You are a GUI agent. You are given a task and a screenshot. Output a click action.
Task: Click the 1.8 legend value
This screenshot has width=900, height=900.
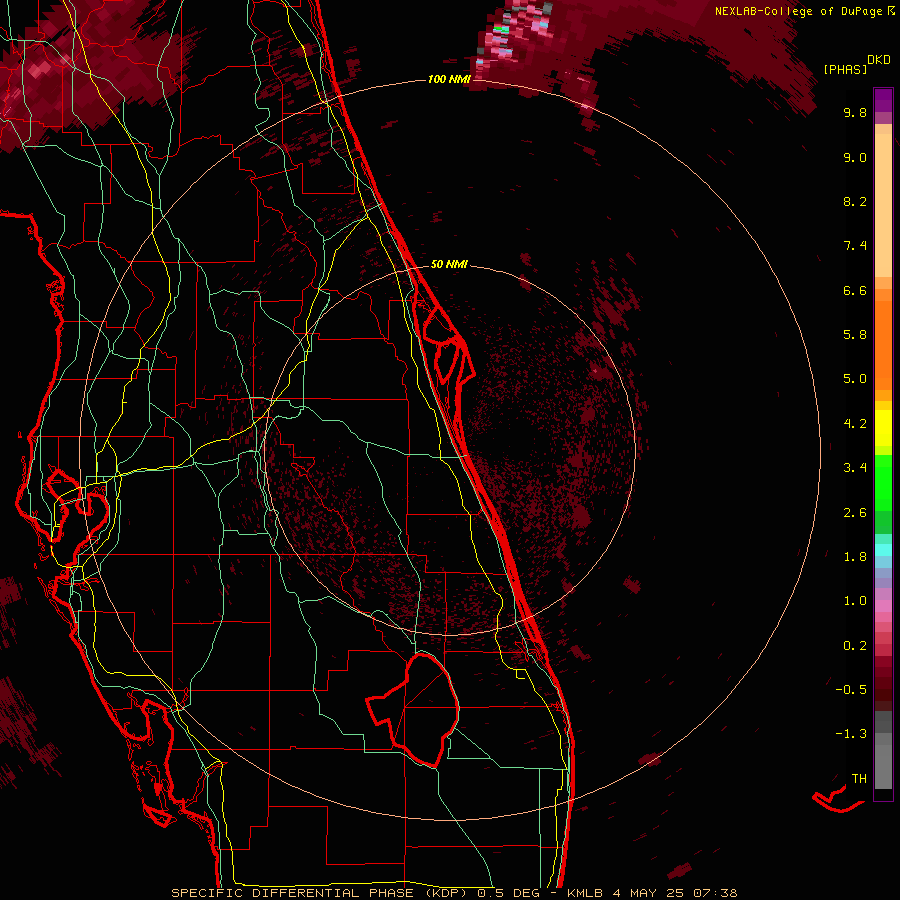pos(855,557)
